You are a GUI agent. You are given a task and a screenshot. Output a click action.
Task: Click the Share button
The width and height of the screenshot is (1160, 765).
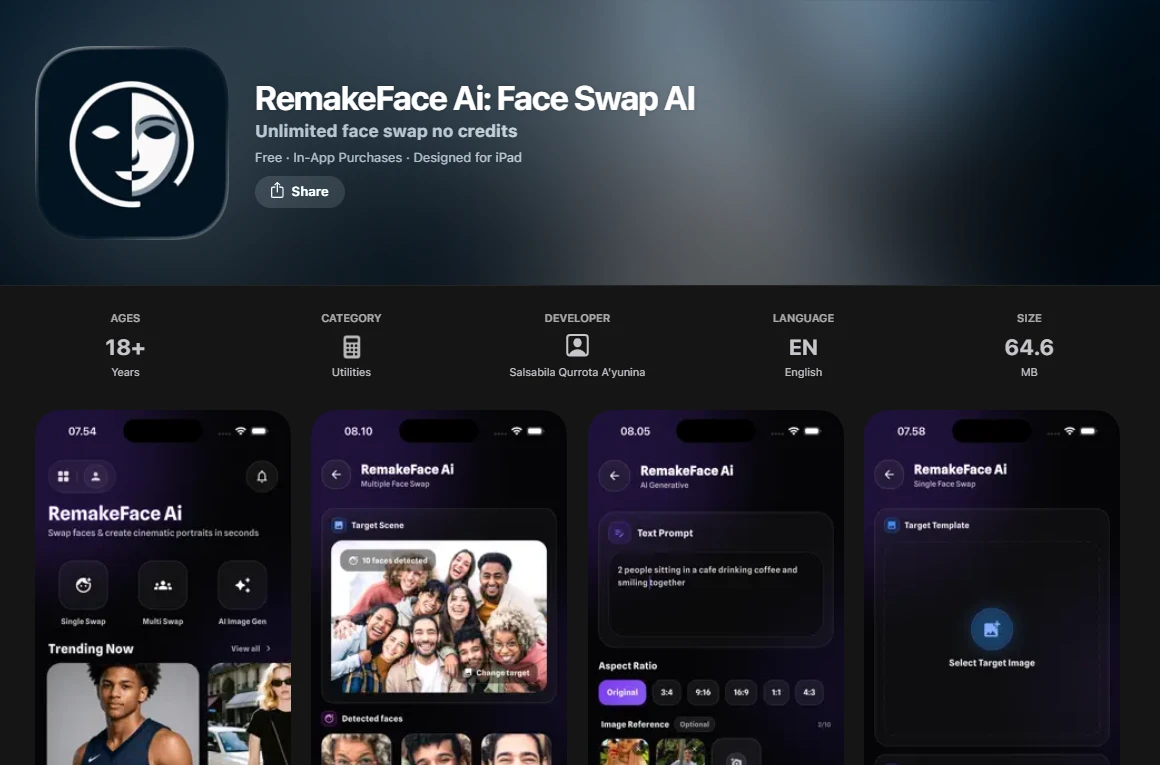[x=300, y=192]
